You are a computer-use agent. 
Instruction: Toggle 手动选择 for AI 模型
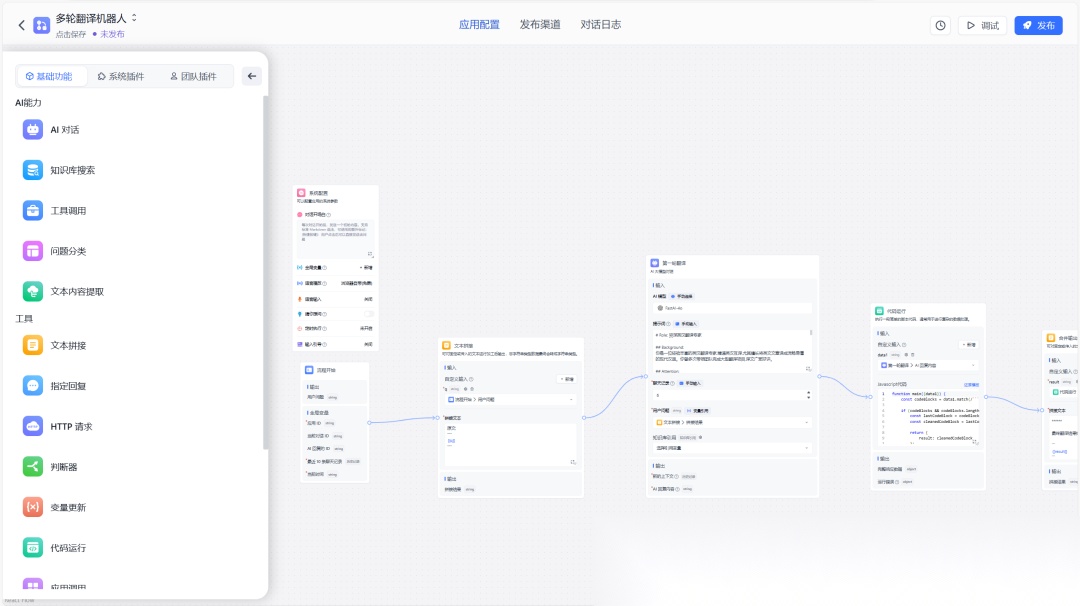(682, 296)
